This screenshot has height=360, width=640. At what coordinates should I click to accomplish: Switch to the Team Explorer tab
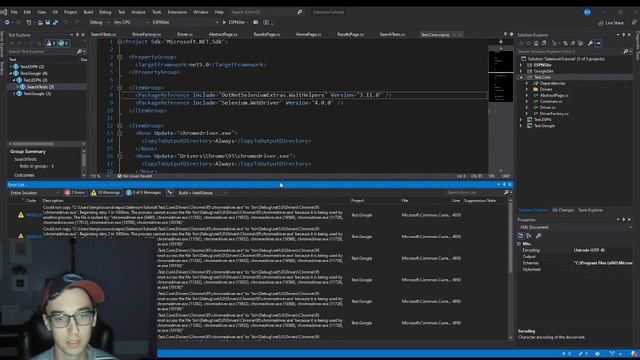click(x=590, y=210)
